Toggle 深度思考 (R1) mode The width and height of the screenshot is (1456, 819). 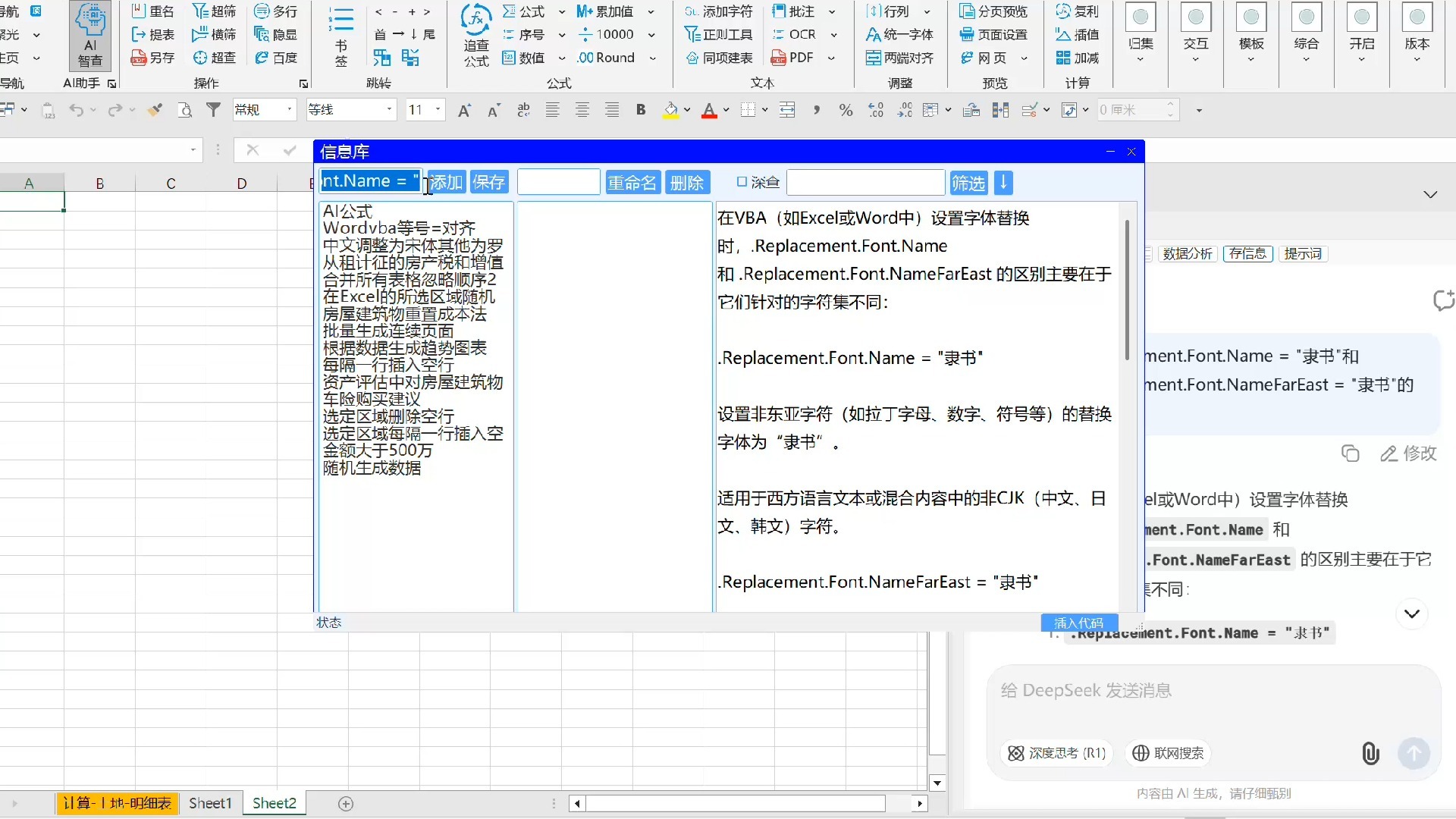(x=1056, y=753)
